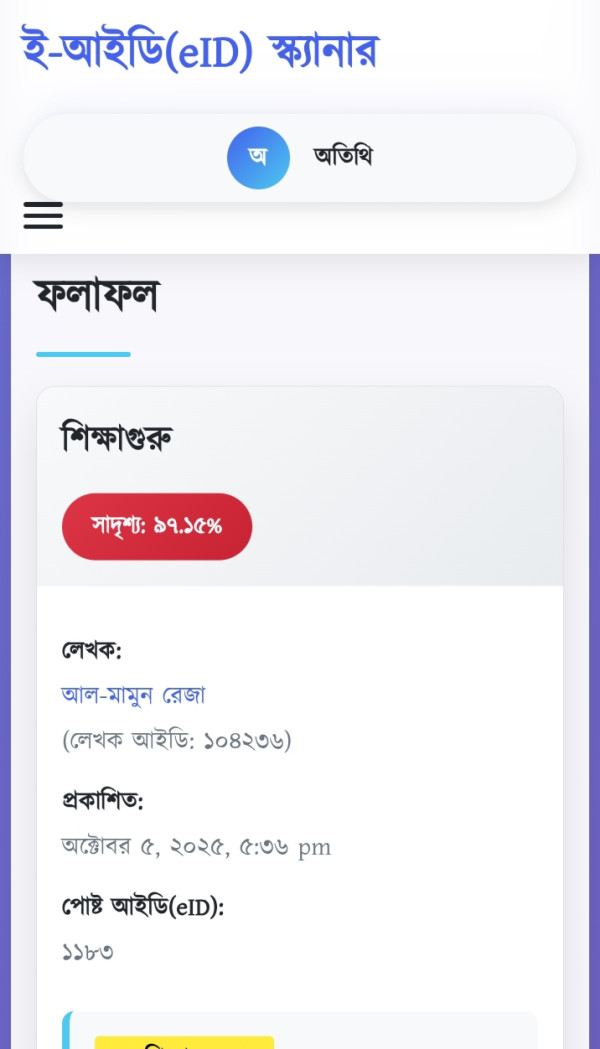Click the yellow button at the card bottom
Viewport: 600px width, 1049px height.
(185, 1044)
